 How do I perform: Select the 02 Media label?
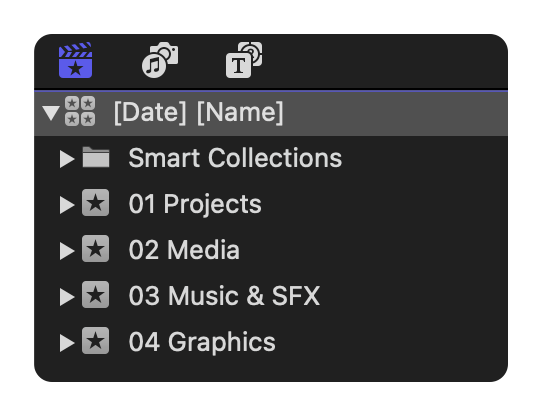tap(184, 250)
